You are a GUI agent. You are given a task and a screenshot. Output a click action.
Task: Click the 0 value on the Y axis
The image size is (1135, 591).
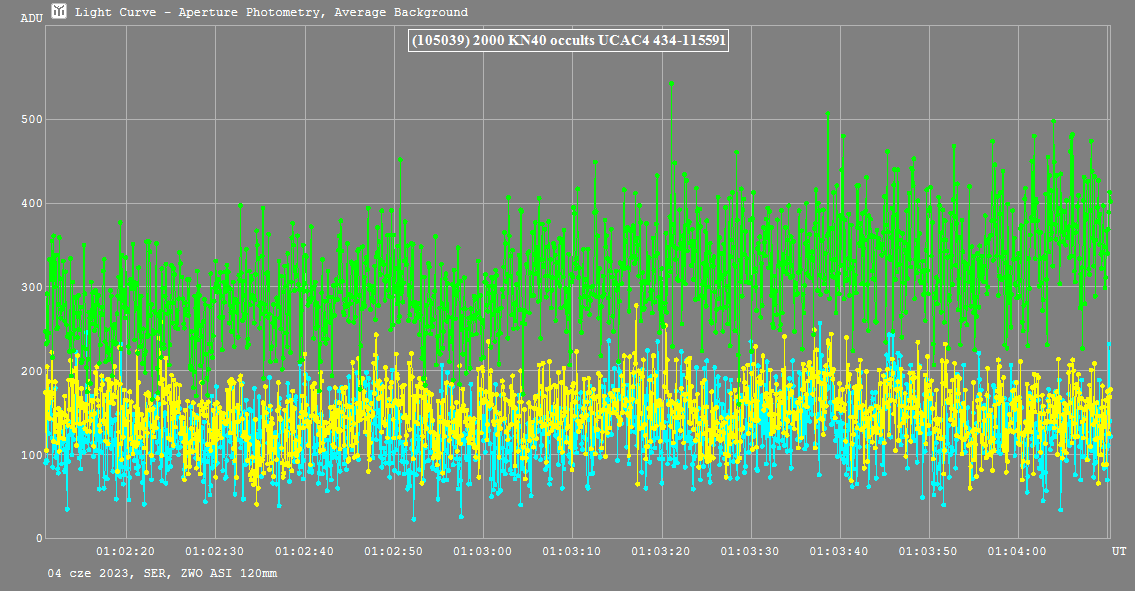pyautogui.click(x=40, y=539)
